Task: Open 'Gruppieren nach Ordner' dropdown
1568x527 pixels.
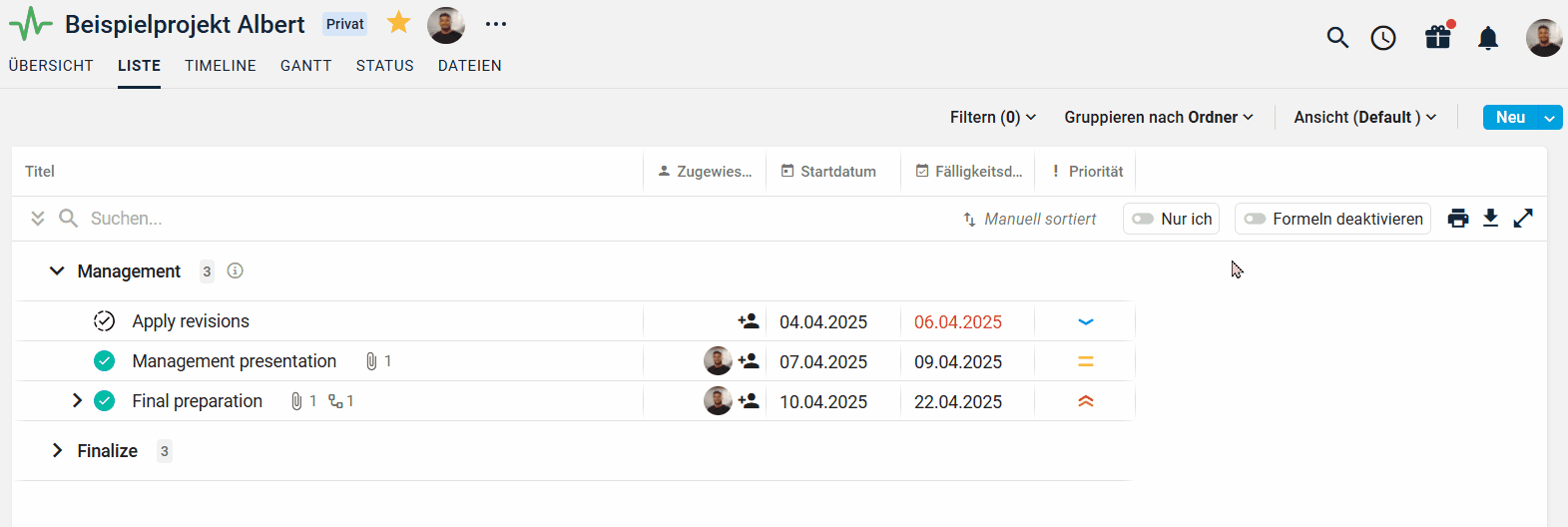Action: point(1158,118)
